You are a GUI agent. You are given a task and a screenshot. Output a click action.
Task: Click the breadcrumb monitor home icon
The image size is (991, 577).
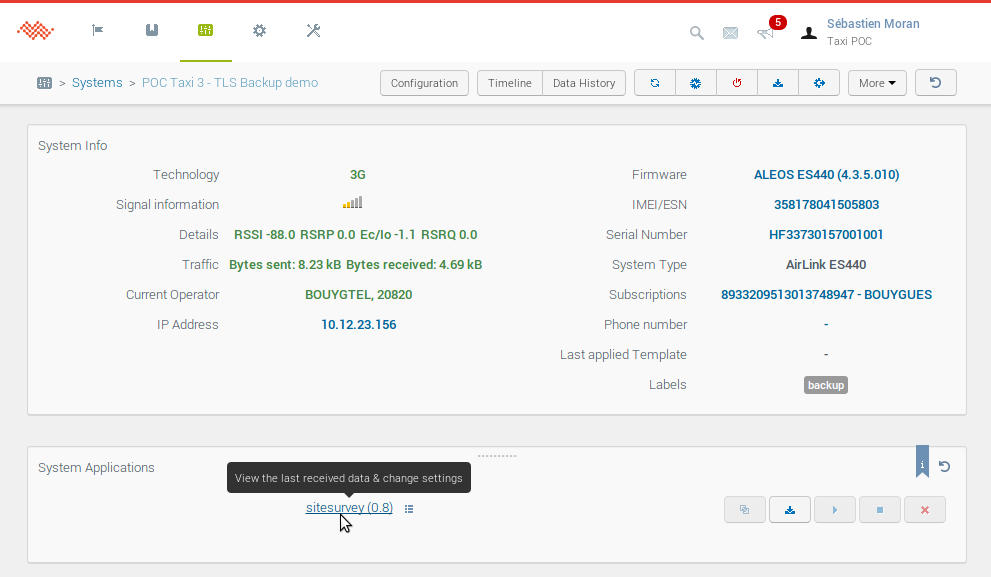pos(44,83)
